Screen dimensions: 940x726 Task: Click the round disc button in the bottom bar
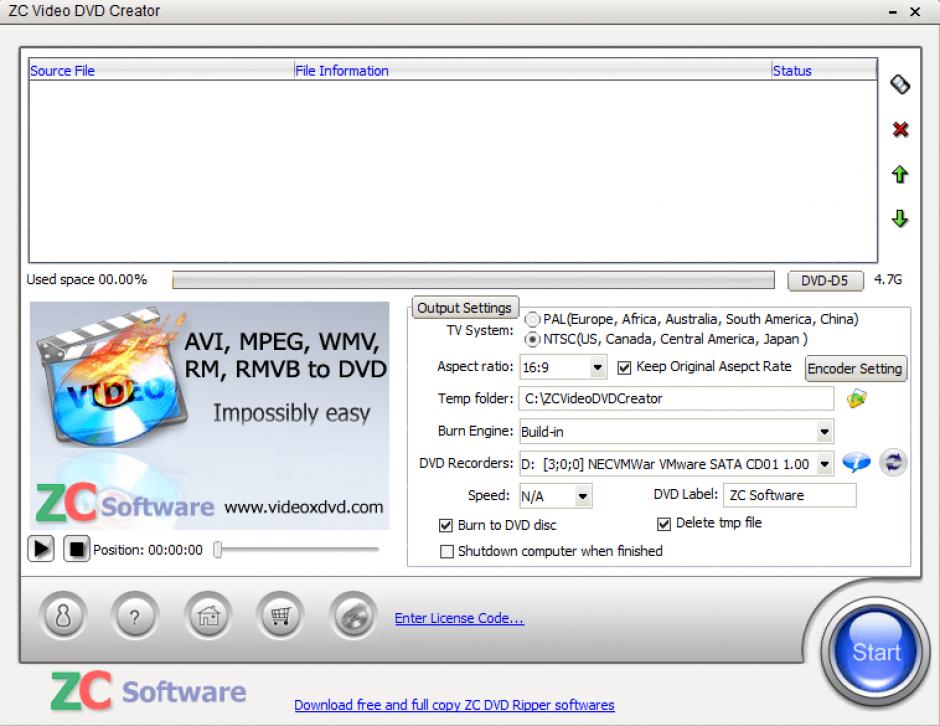[x=353, y=616]
